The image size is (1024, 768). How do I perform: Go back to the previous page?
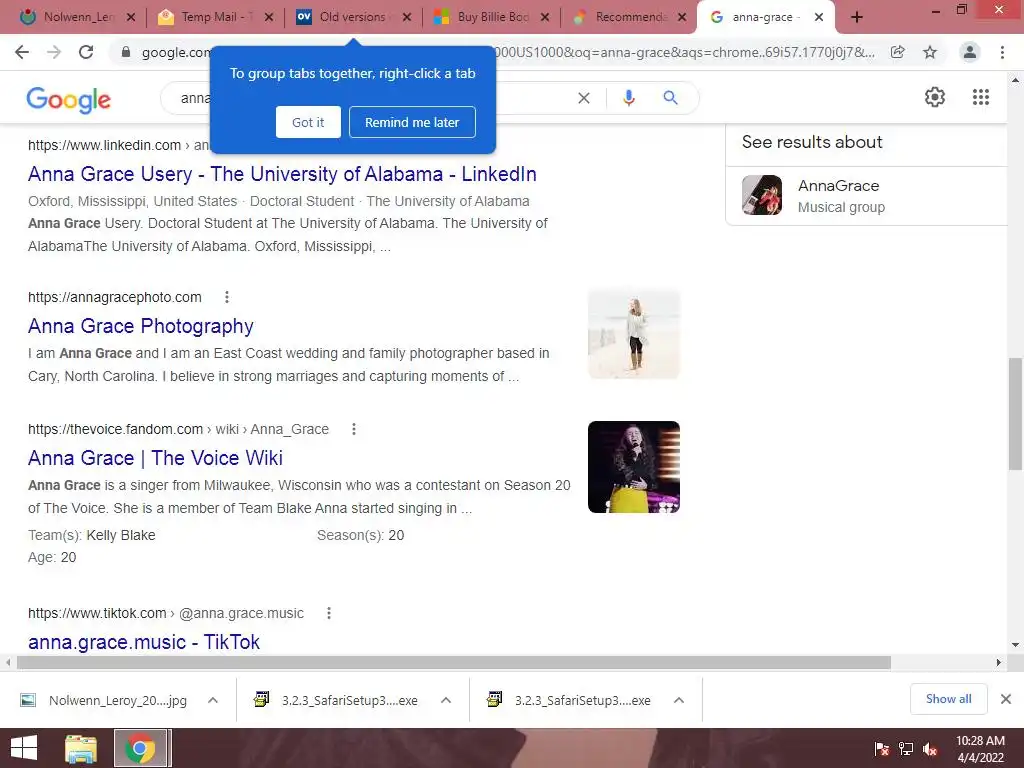click(x=22, y=52)
